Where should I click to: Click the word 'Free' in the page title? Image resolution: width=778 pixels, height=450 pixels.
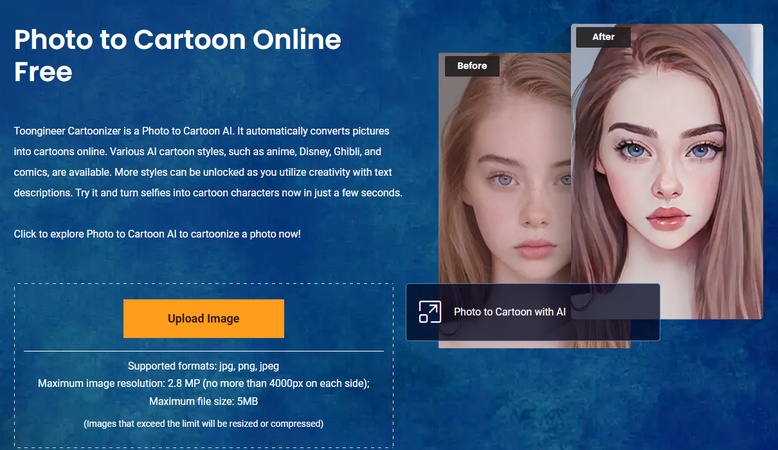tap(43, 72)
